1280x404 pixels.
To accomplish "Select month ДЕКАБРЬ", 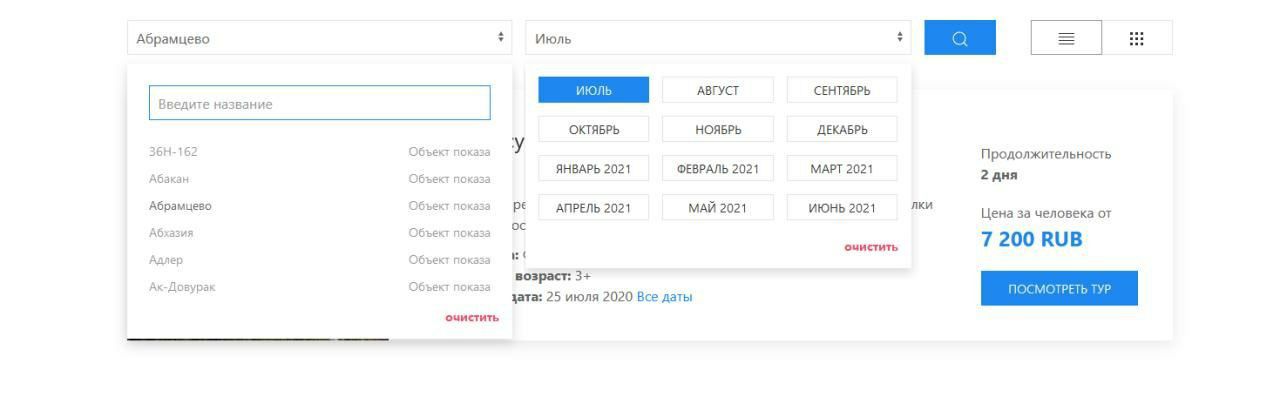I will pos(842,129).
